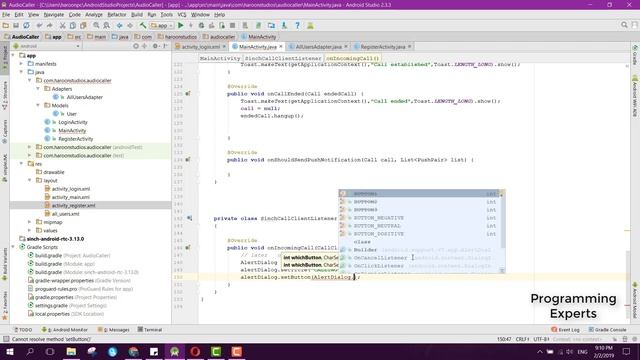The image size is (640, 360).
Task: Select LoginActivity in project tree
Action: click(x=73, y=122)
